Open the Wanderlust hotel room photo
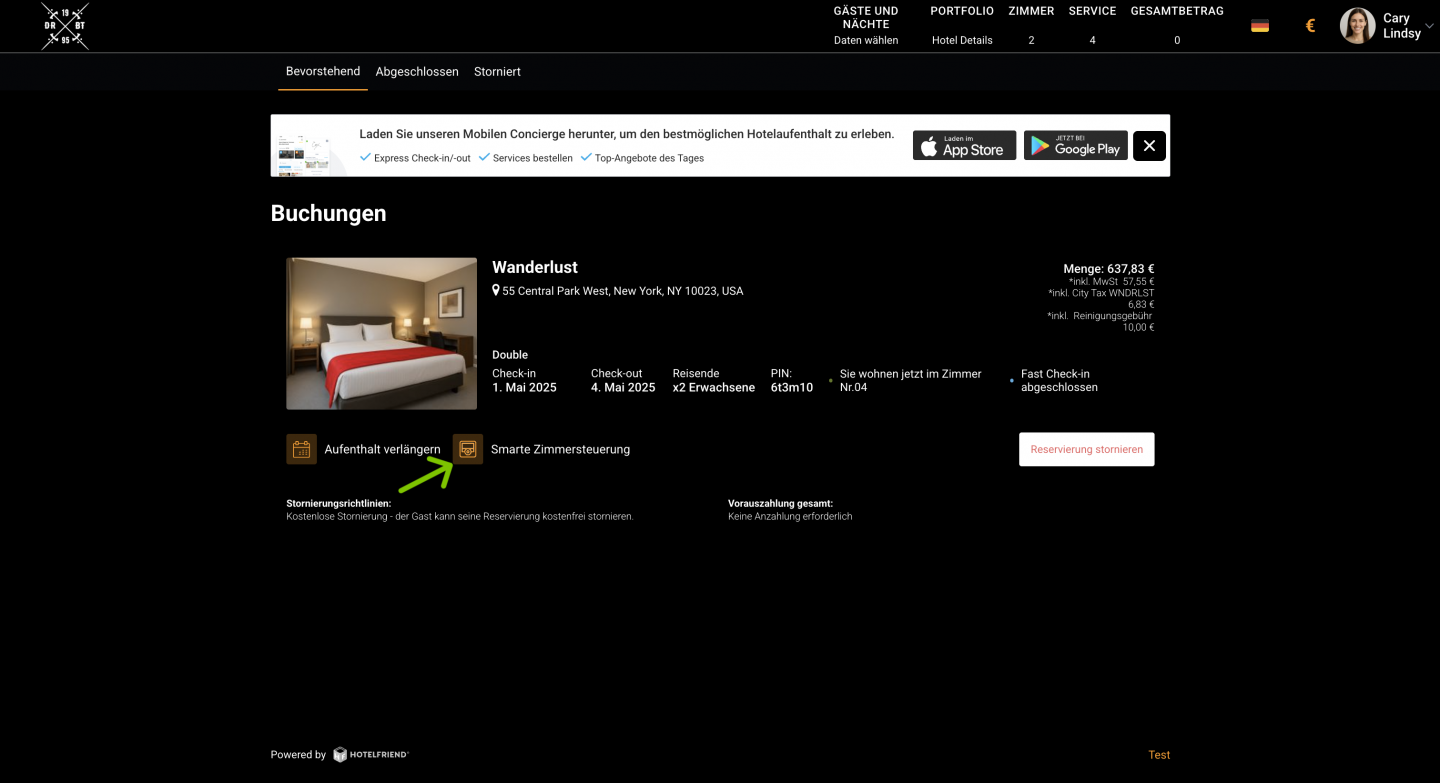This screenshot has height=783, width=1440. click(x=382, y=334)
